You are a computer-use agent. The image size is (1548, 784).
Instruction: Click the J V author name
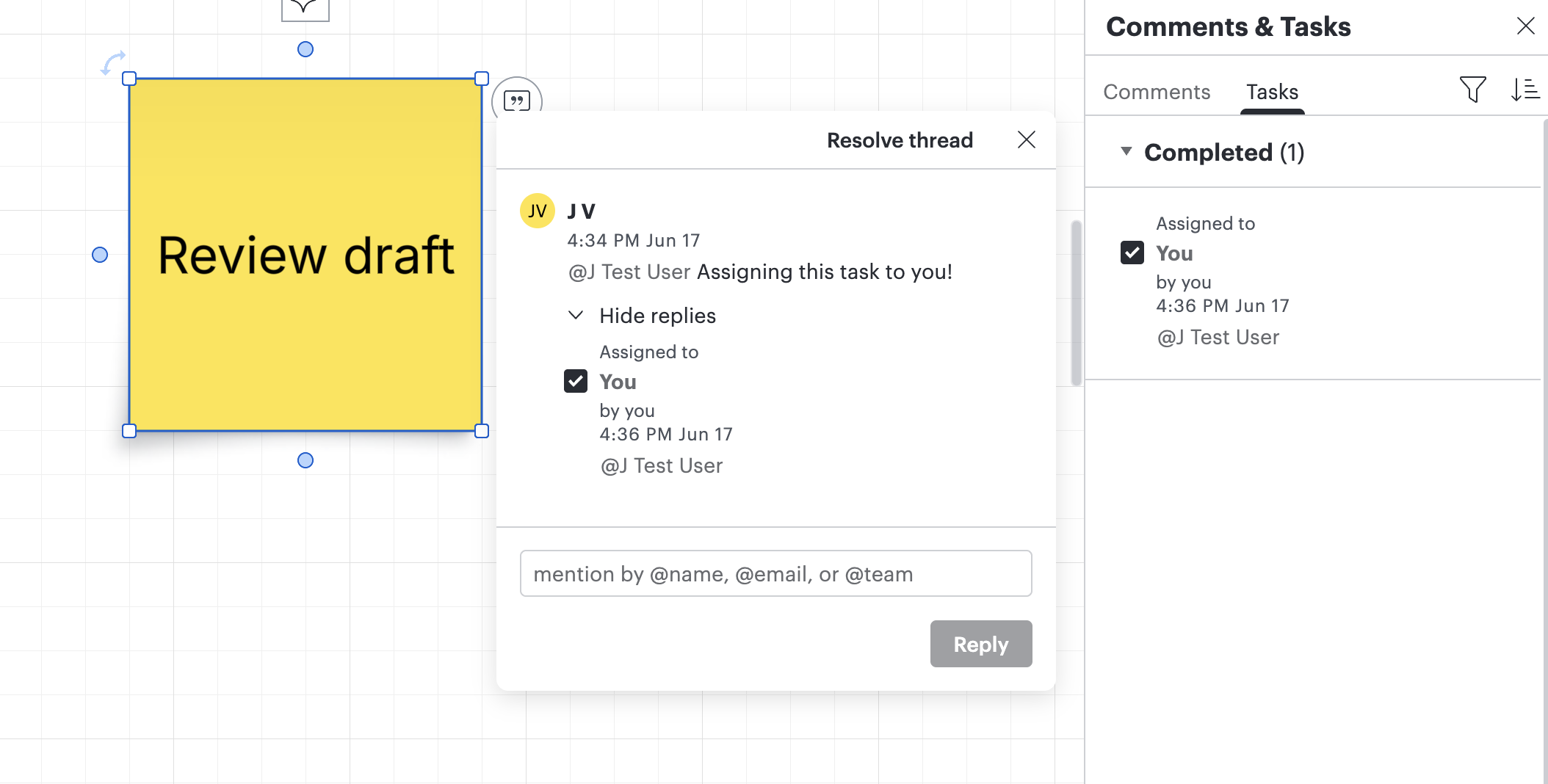coord(582,211)
